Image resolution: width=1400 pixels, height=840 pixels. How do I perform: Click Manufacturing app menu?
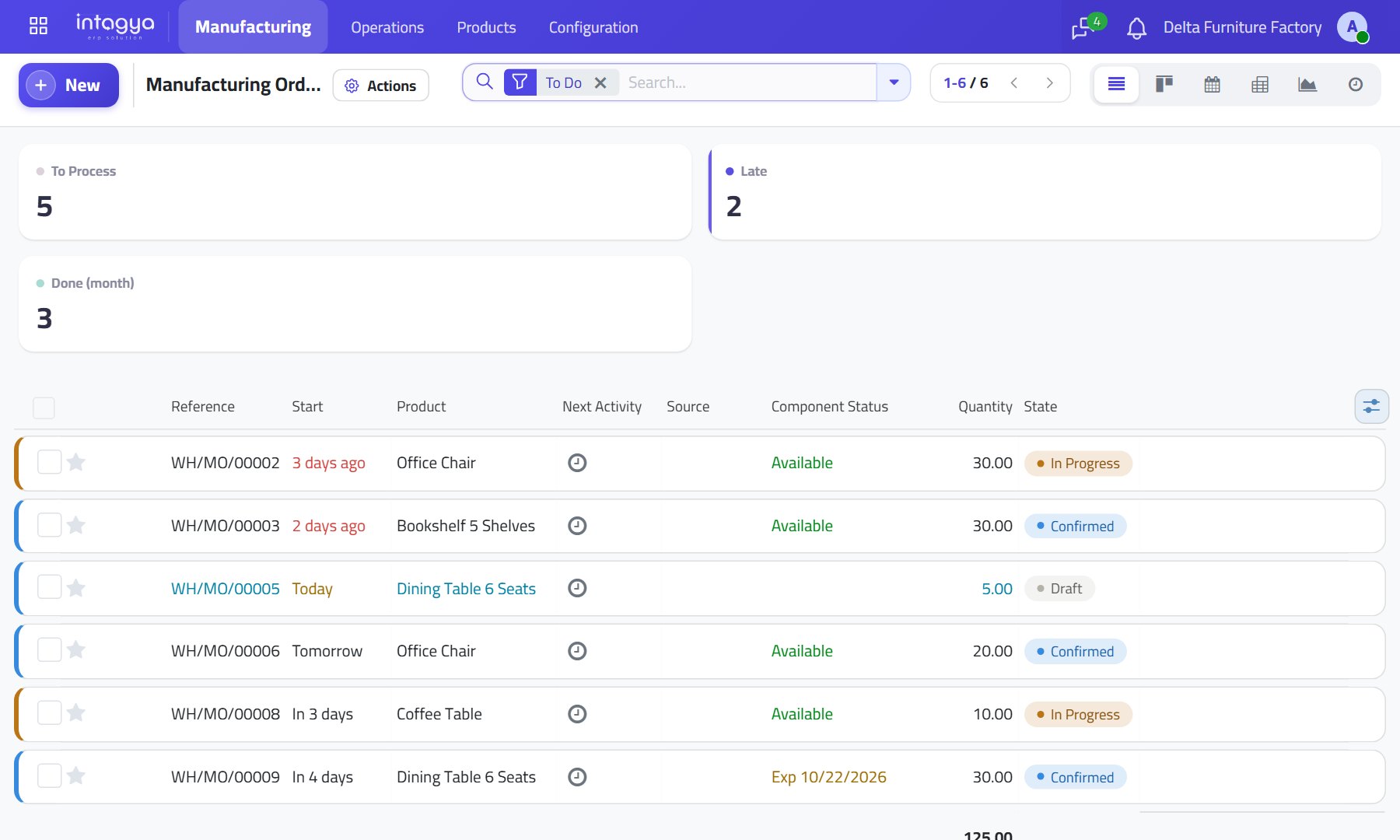point(253,27)
